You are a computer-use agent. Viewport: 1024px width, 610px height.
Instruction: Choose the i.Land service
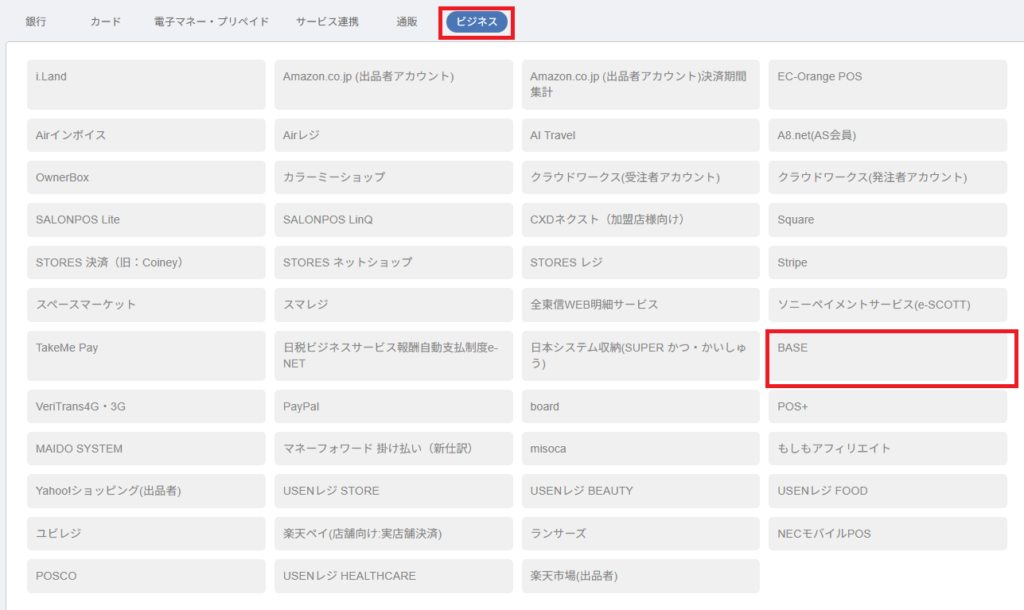(146, 85)
